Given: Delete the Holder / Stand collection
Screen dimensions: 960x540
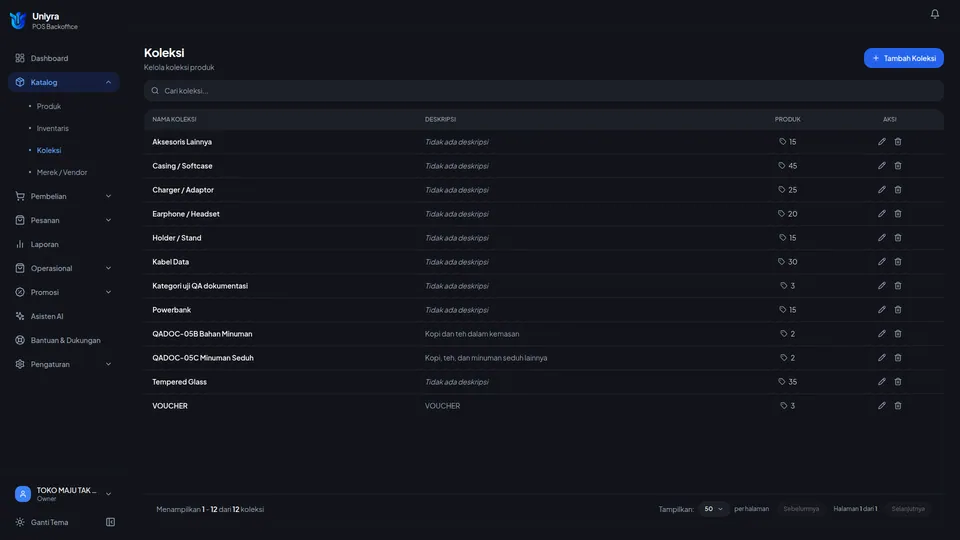Looking at the screenshot, I should (x=898, y=238).
